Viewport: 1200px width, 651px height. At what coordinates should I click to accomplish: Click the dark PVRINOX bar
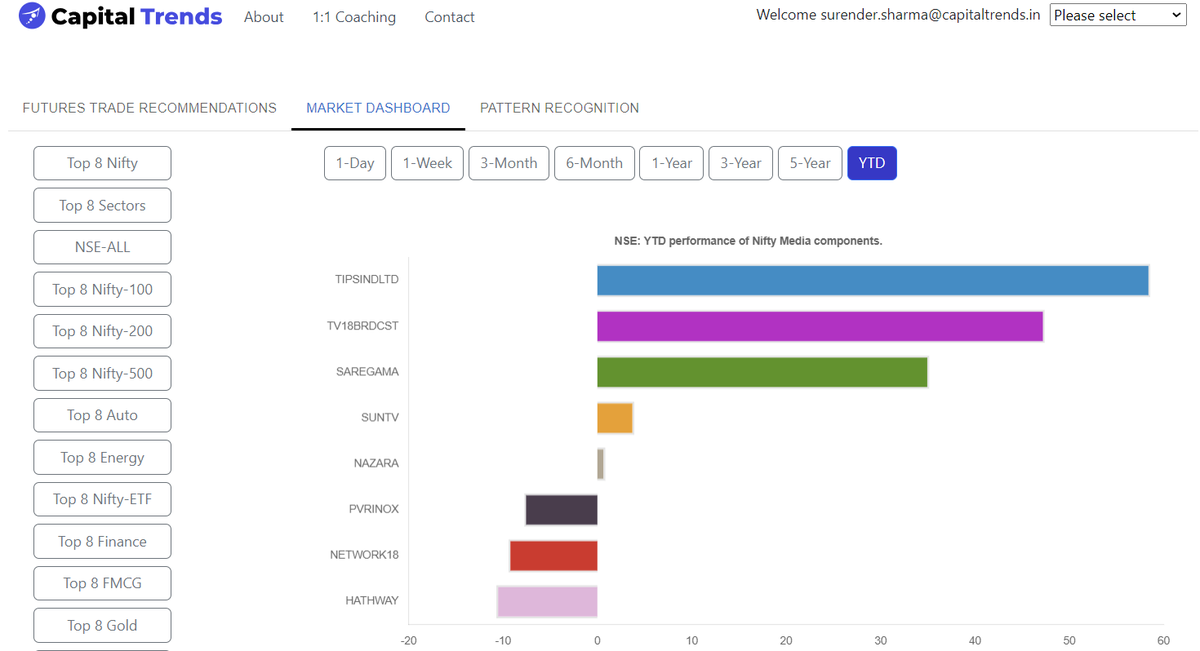(562, 510)
